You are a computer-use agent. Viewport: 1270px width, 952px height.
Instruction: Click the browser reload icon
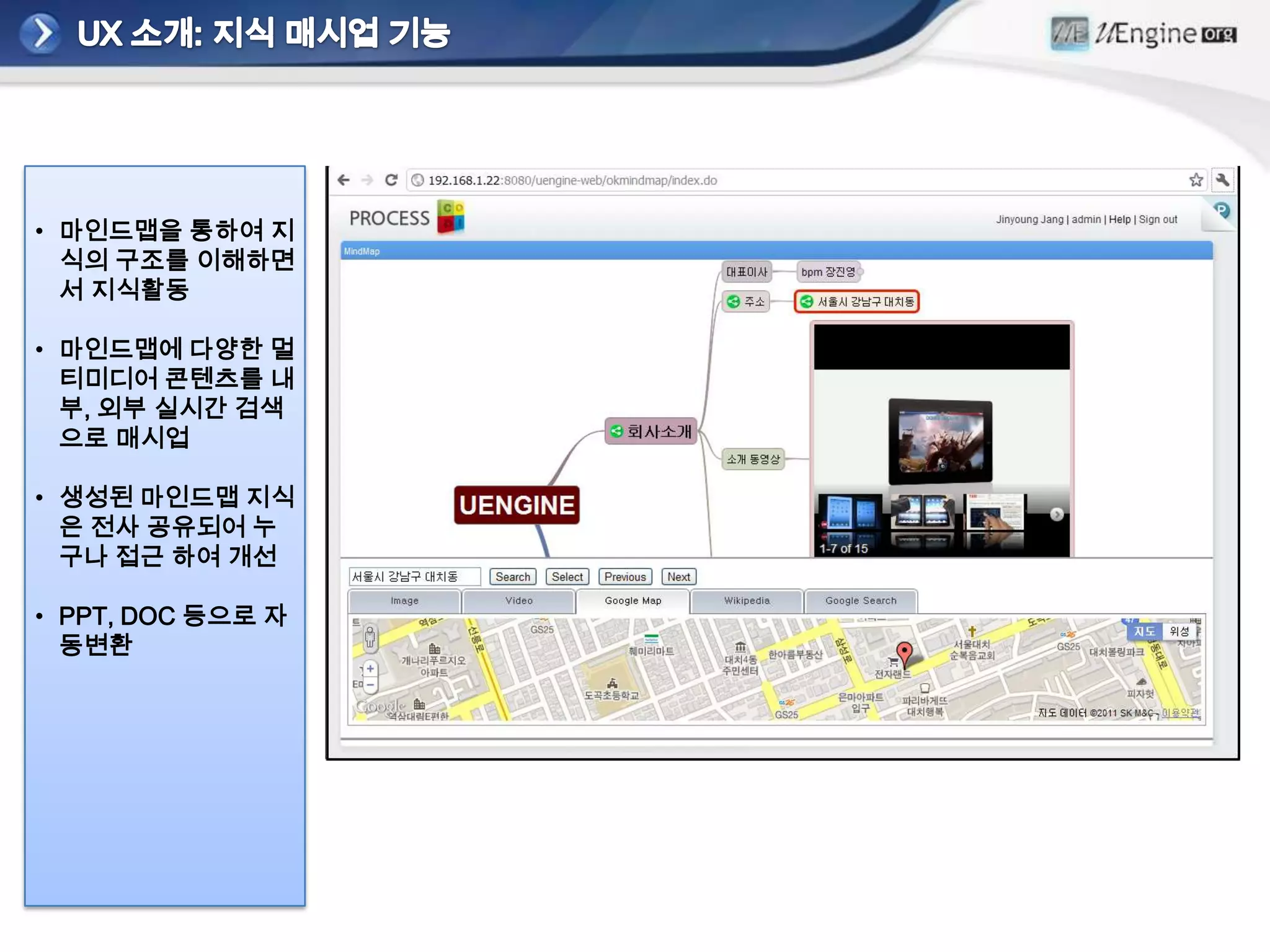click(391, 180)
